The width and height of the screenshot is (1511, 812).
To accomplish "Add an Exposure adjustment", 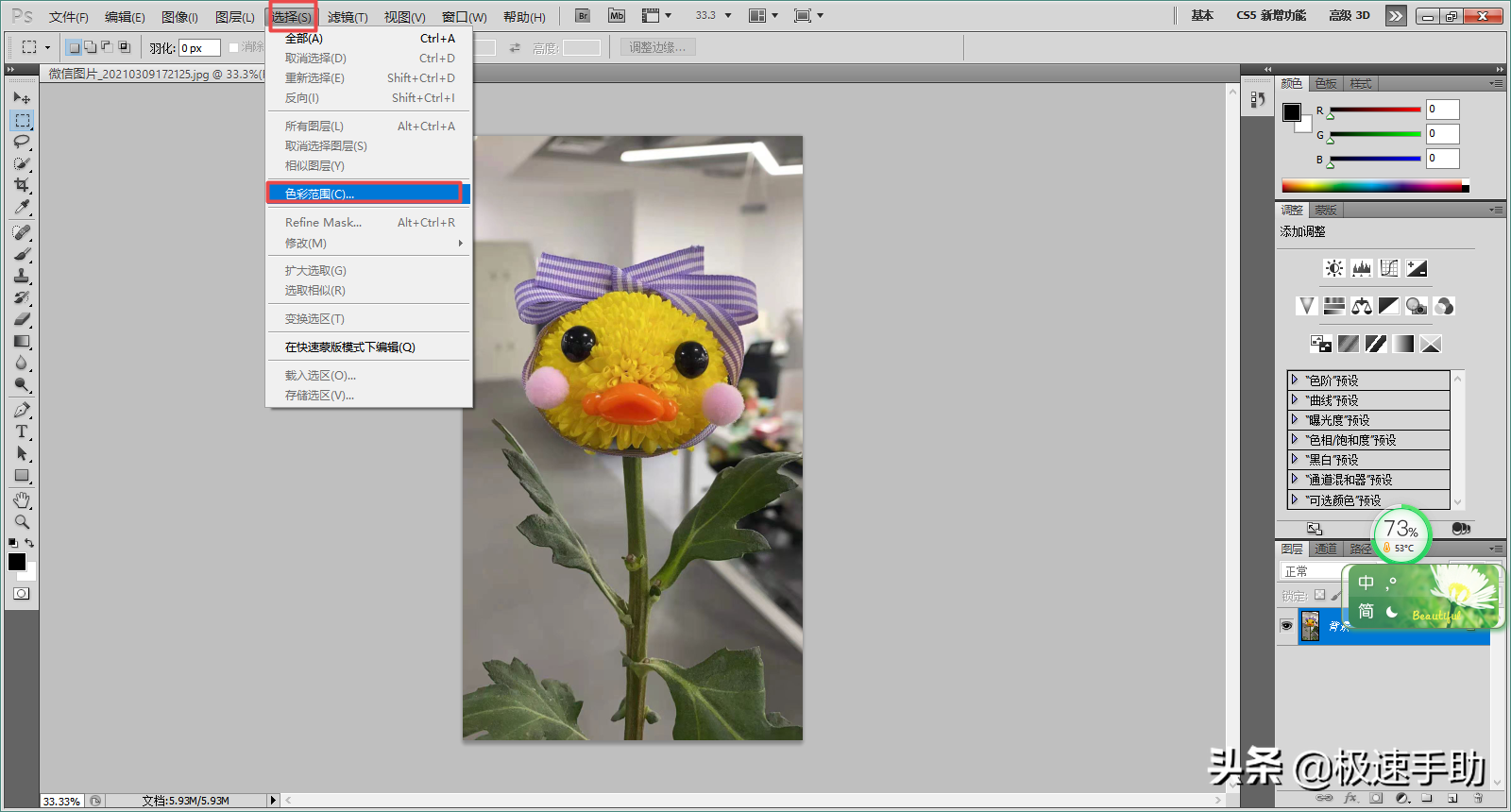I will (x=1417, y=268).
